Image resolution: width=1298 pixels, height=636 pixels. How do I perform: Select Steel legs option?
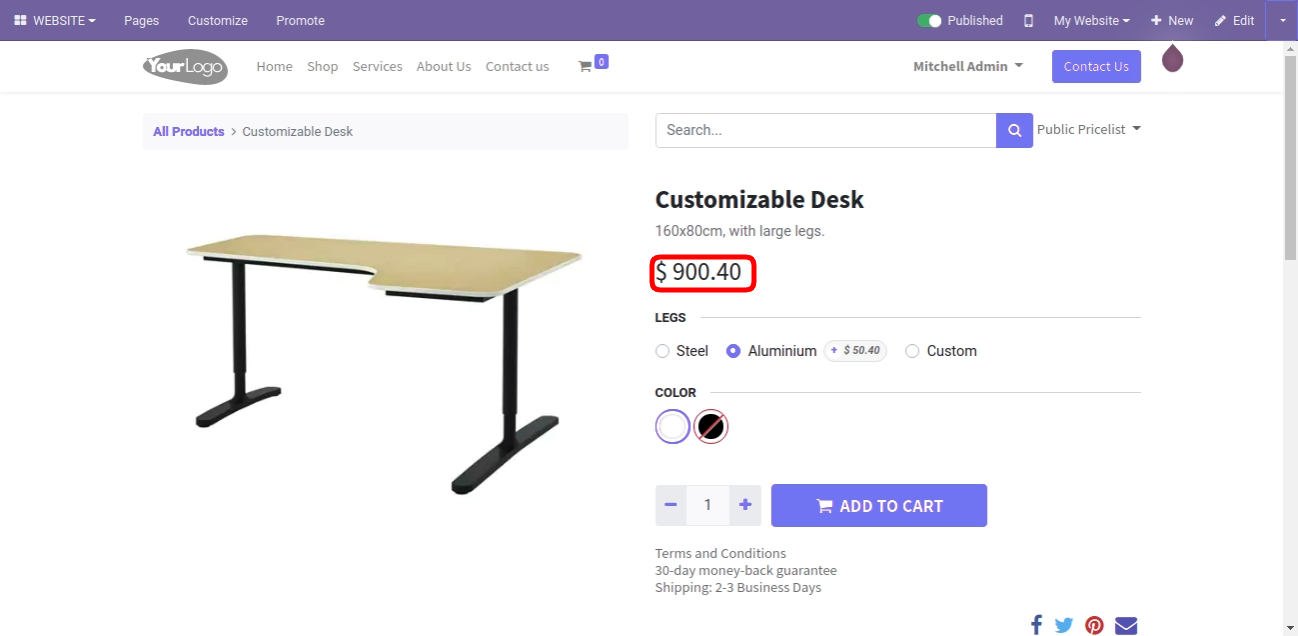[x=662, y=351]
